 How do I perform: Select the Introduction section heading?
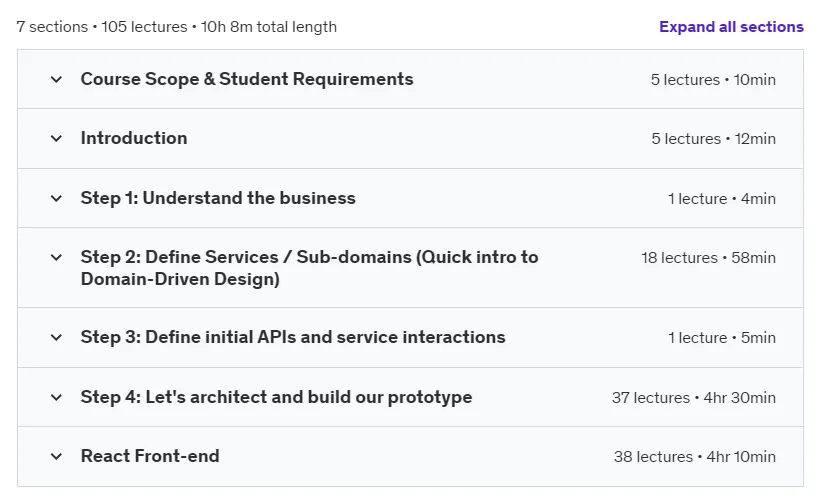(x=134, y=138)
